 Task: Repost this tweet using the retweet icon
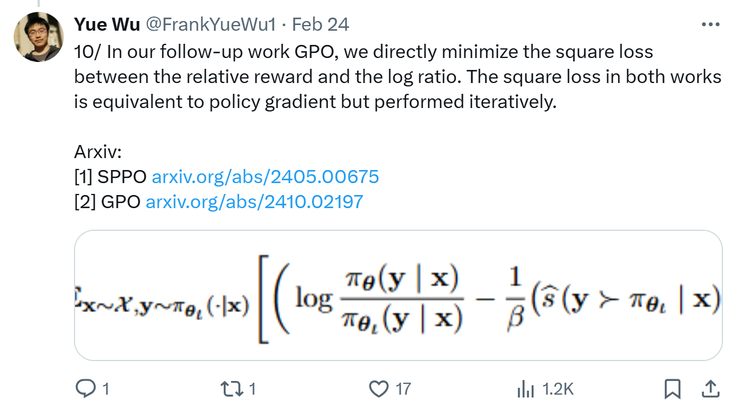(x=229, y=387)
